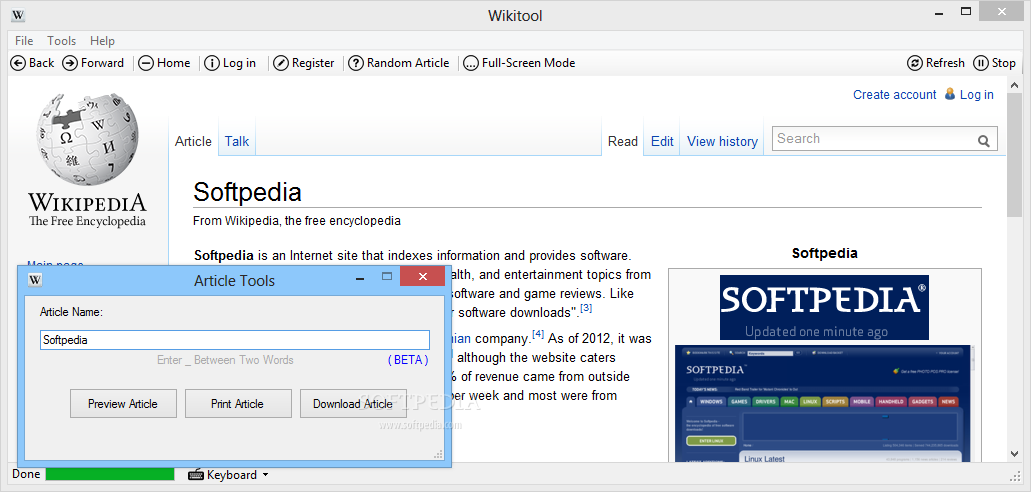1031x492 pixels.
Task: Open the View history tab
Action: [722, 141]
